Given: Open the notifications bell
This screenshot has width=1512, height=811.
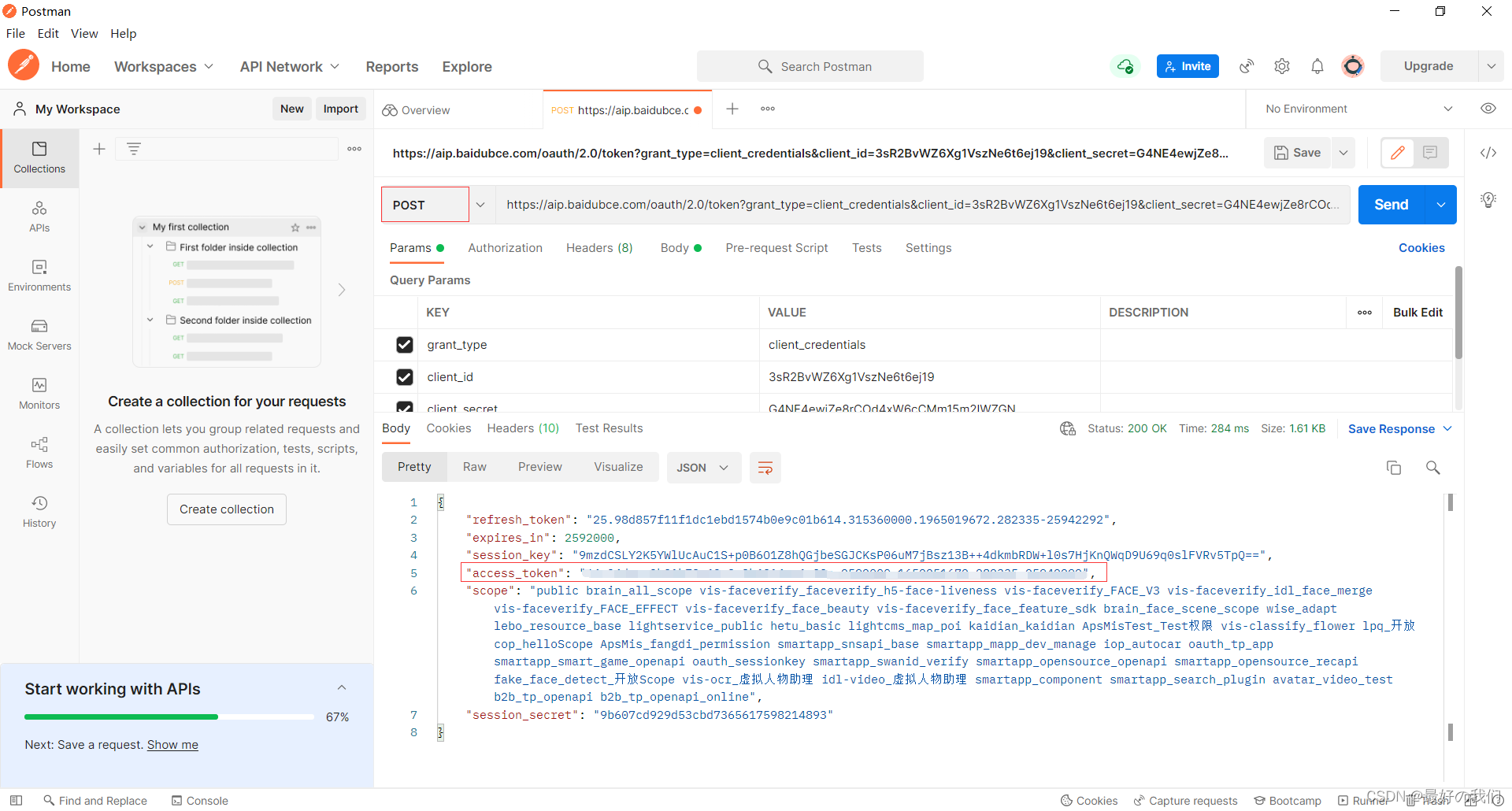Looking at the screenshot, I should coord(1317,66).
